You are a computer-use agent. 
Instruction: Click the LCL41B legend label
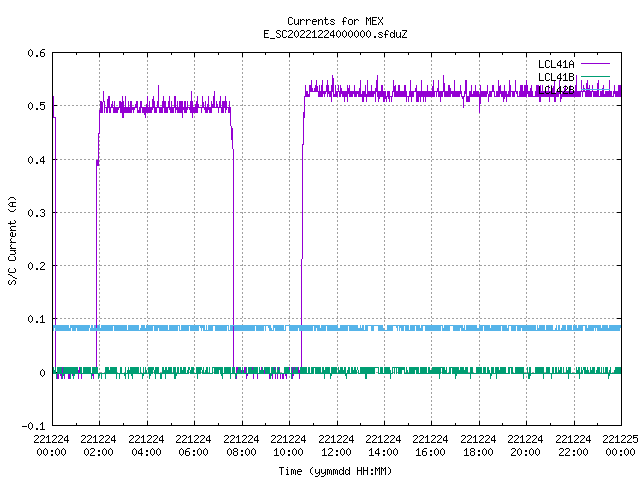pos(556,77)
